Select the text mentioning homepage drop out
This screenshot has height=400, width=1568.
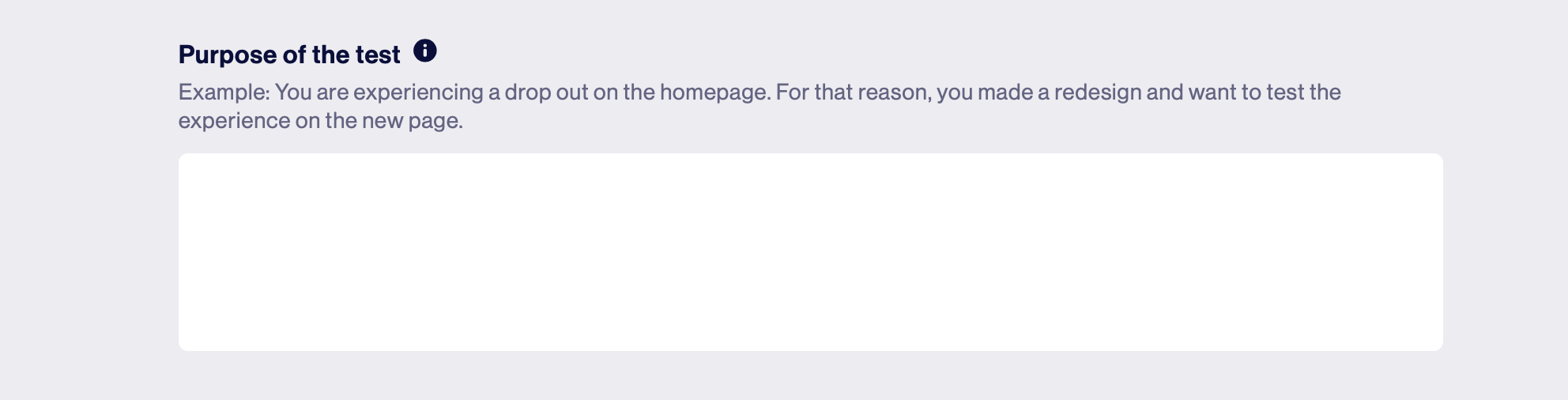coord(522,92)
